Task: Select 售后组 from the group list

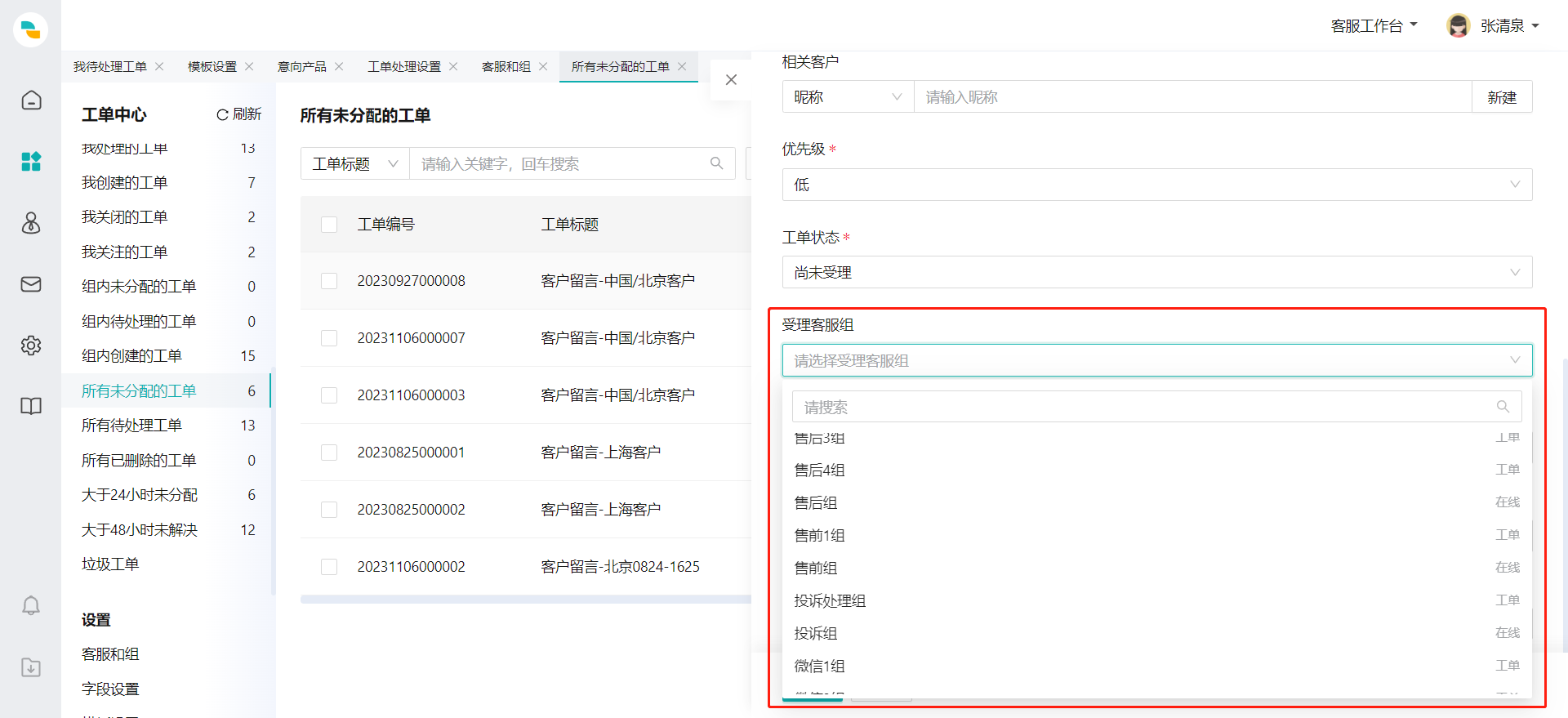Action: coord(1156,502)
